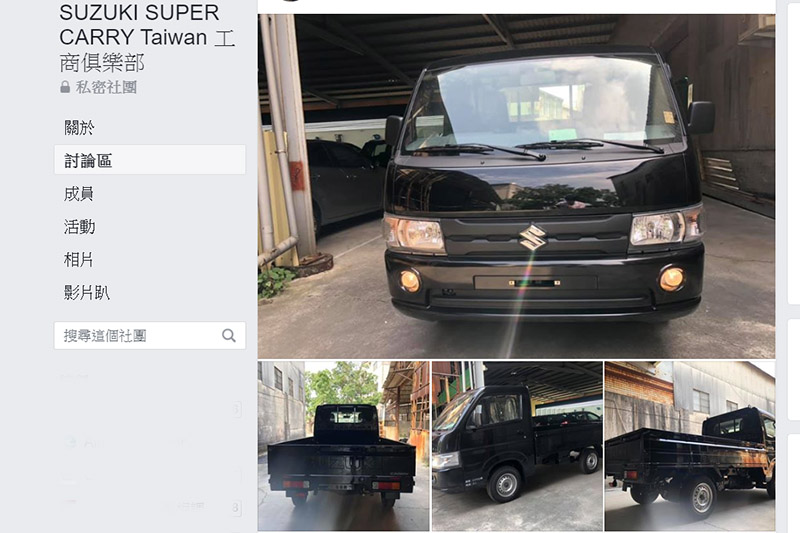Open the 相片 photos section
The width and height of the screenshot is (800, 533).
click(79, 260)
